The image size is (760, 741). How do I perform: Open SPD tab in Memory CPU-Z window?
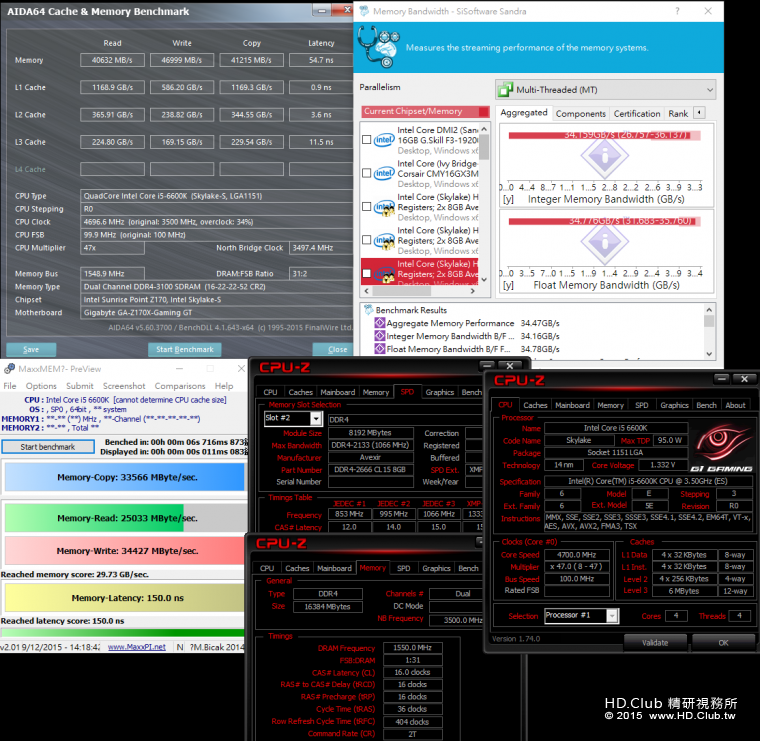pos(403,568)
